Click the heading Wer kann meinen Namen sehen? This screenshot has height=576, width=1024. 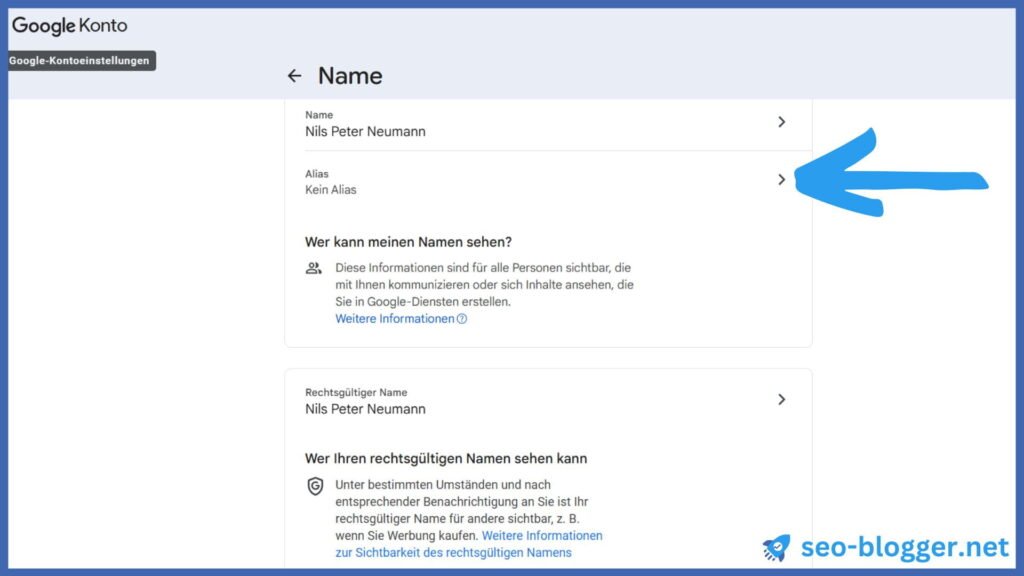coord(407,241)
